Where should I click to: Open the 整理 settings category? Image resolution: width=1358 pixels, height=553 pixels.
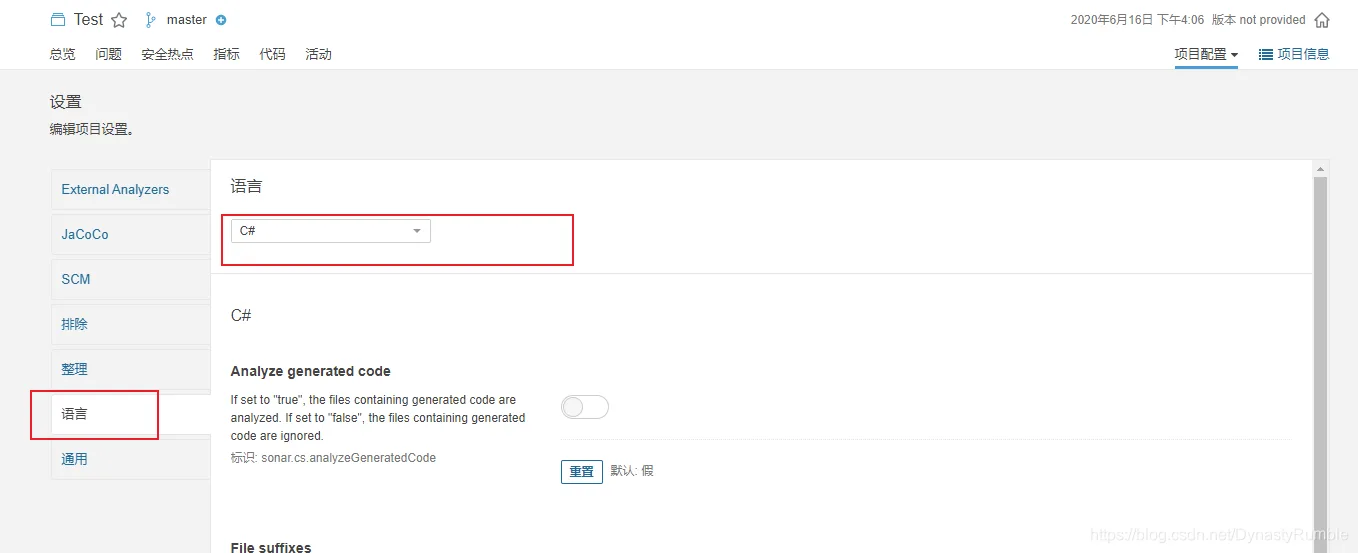tap(131, 369)
